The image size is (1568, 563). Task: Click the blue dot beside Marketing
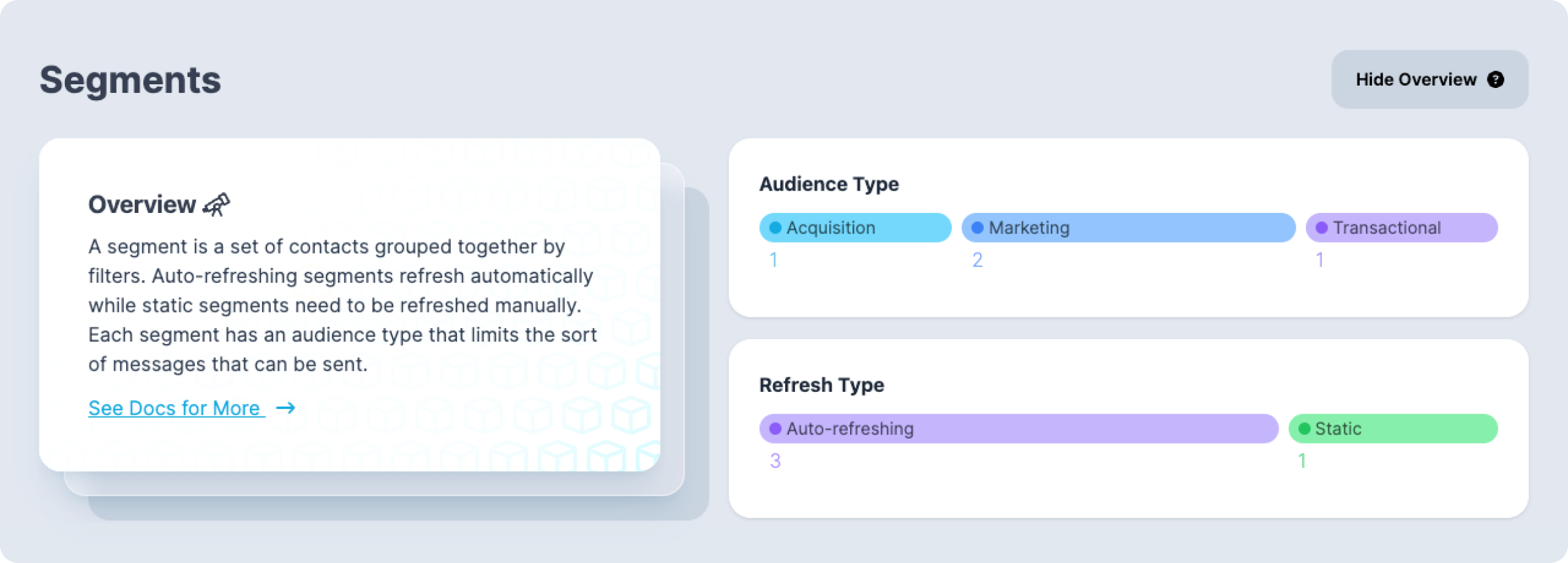tap(977, 228)
